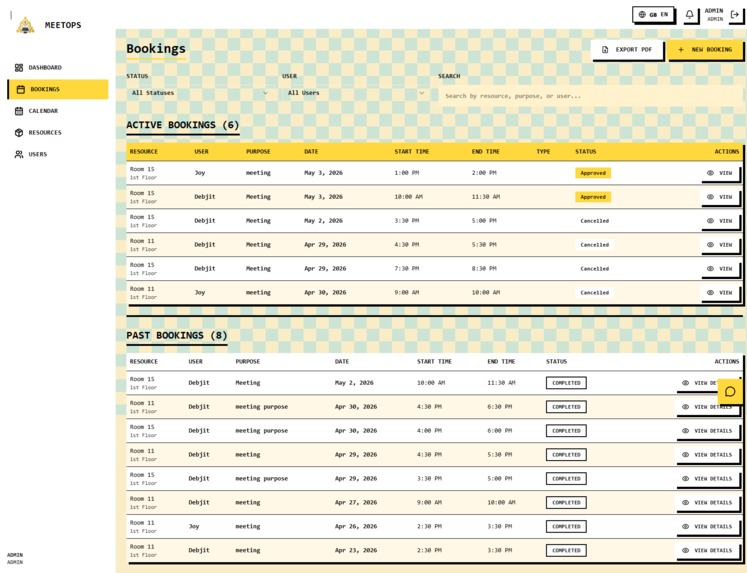
Task: Click the Bookings page title
Action: 156,49
